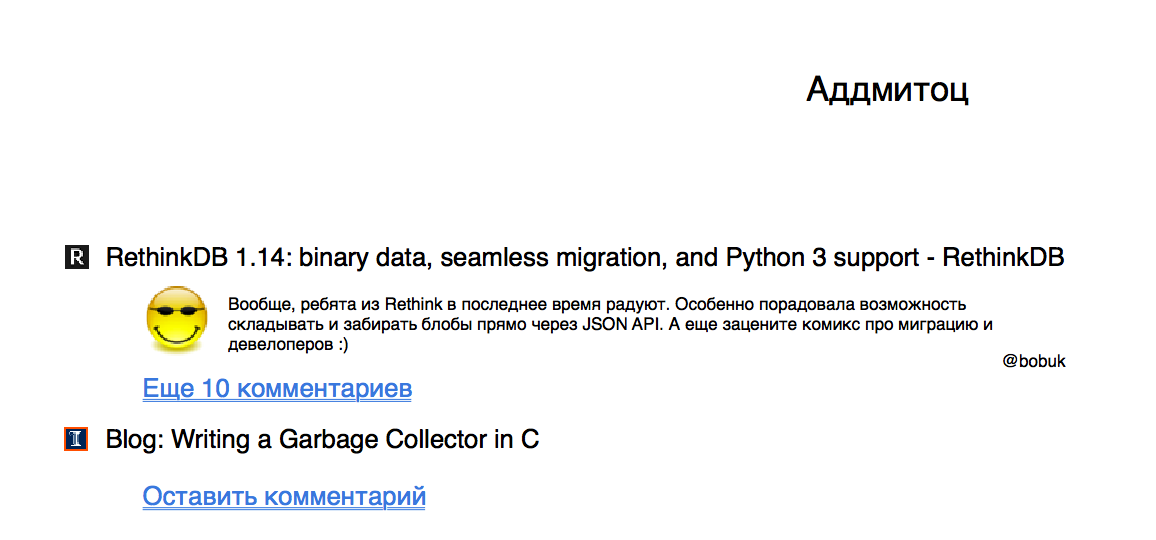Click the RethinkDB black R favicon
This screenshot has height=540, width=1156.
pos(77,258)
